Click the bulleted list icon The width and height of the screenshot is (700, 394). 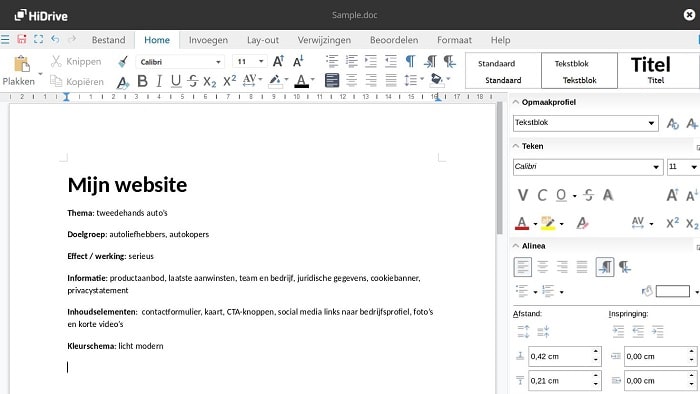pyautogui.click(x=332, y=61)
